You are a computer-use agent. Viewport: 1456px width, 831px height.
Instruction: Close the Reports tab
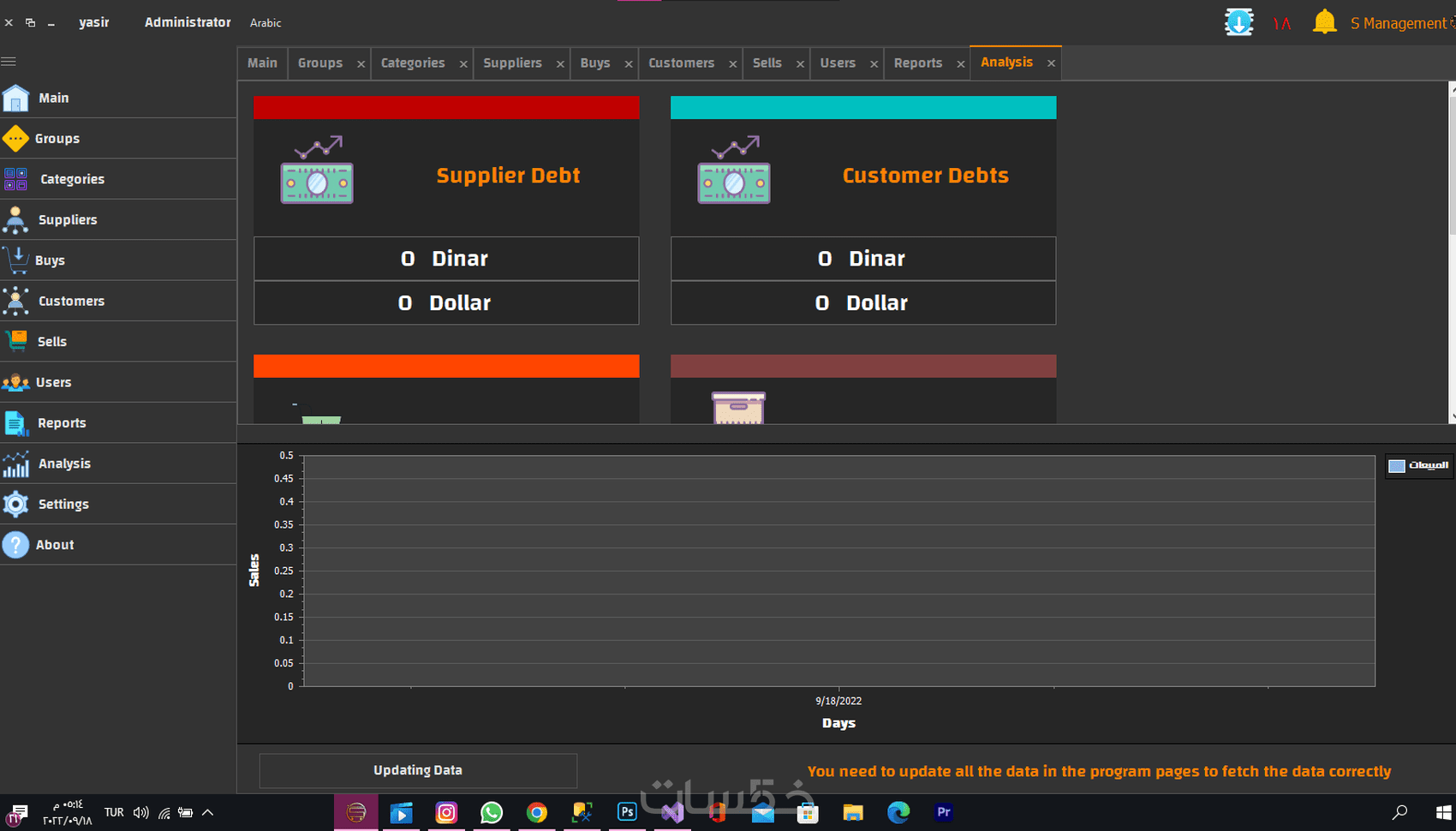pos(961,63)
